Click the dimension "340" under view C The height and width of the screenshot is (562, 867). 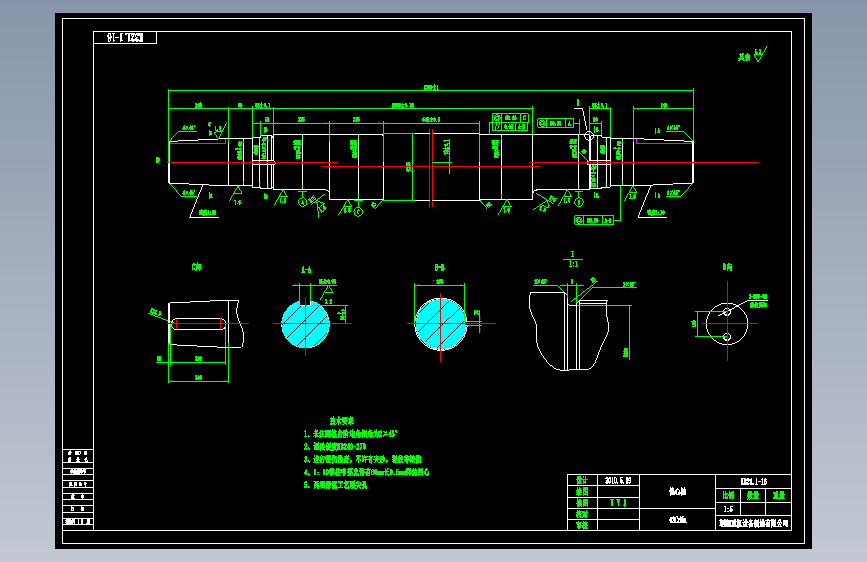tap(199, 377)
